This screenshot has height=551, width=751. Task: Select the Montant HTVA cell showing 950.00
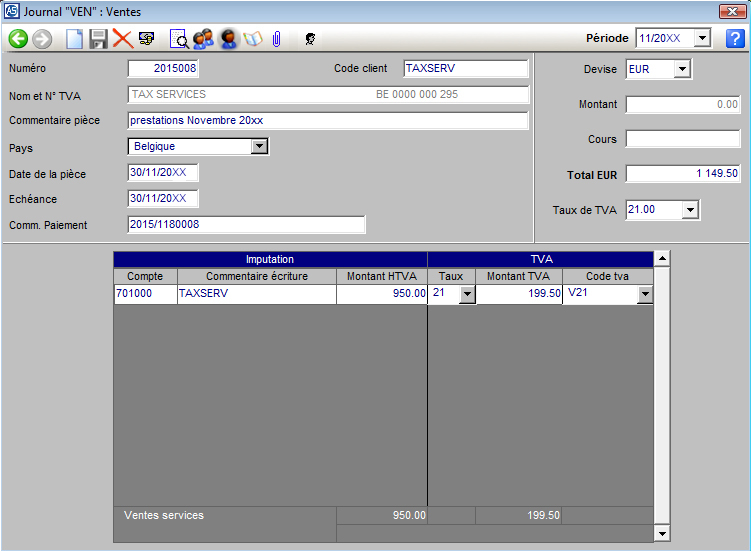[x=381, y=294]
